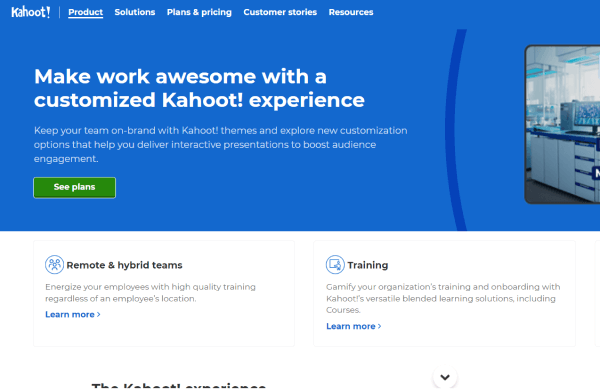Screen dimensions: 600x389
Task: Open the Resources menu
Action: tap(351, 12)
